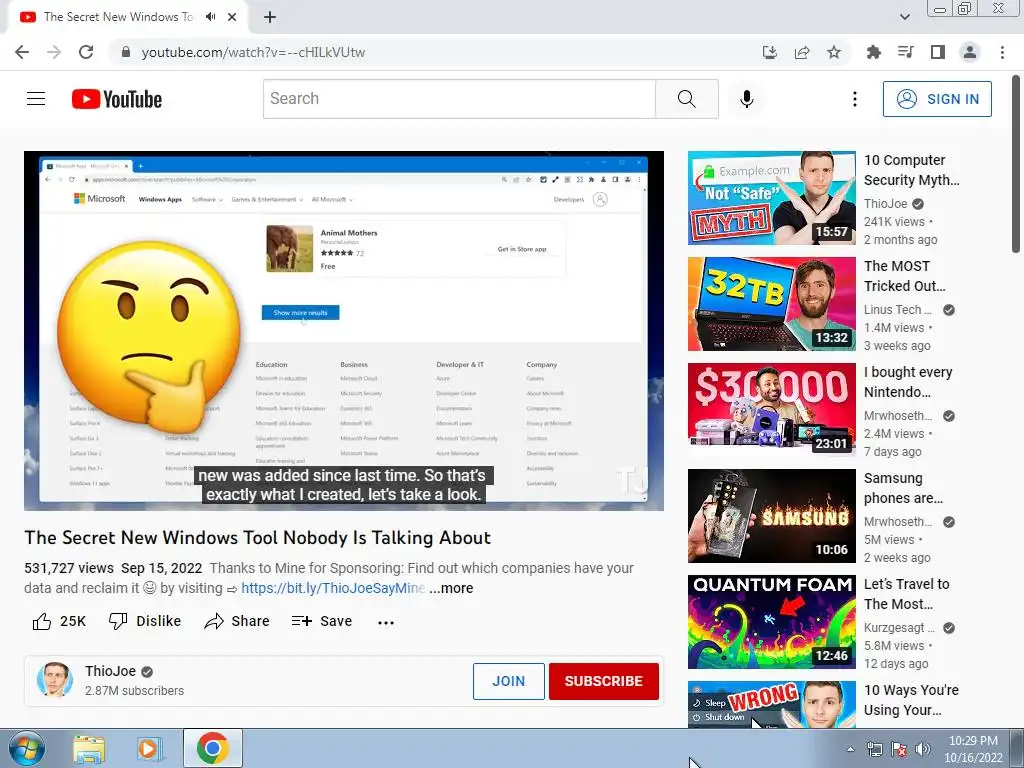The image size is (1024, 768).
Task: Share this page from the address bar icon
Action: click(x=802, y=52)
